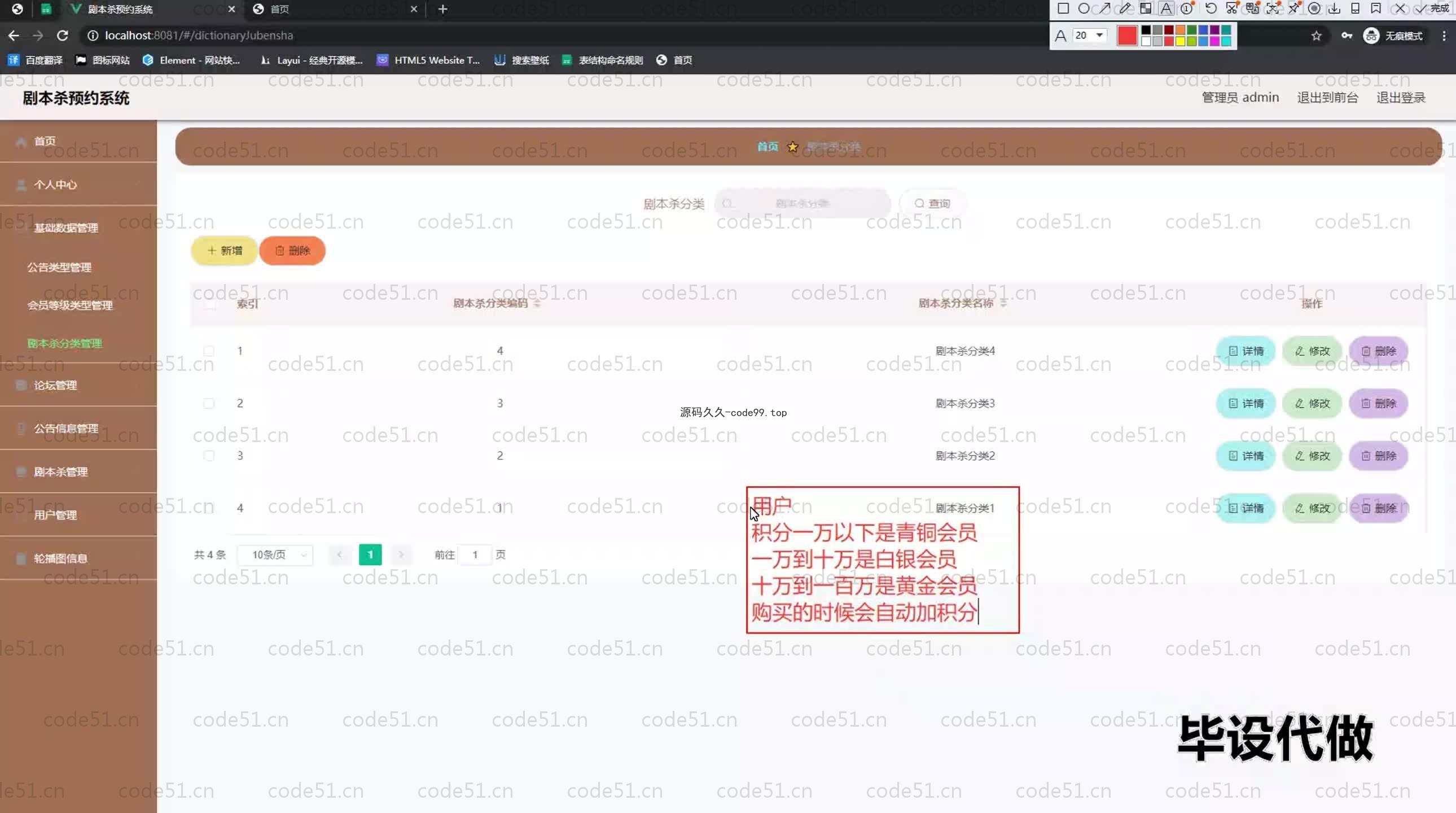
Task: Click the orange 删除 batch delete button
Action: pos(292,251)
